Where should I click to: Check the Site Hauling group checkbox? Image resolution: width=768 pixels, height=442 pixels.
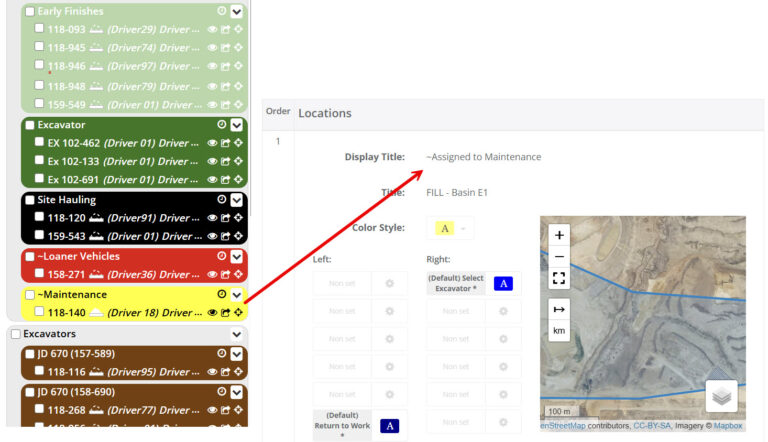point(30,200)
